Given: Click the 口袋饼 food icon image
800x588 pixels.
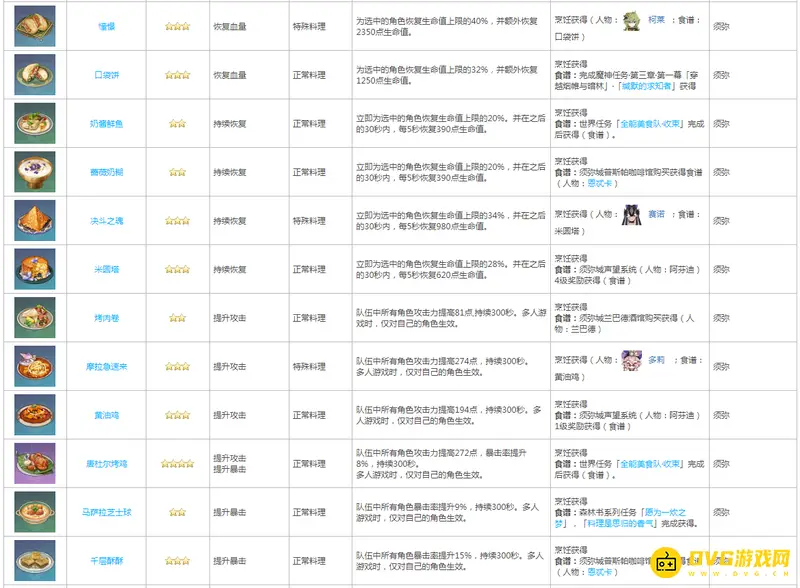Looking at the screenshot, I should tap(35, 74).
